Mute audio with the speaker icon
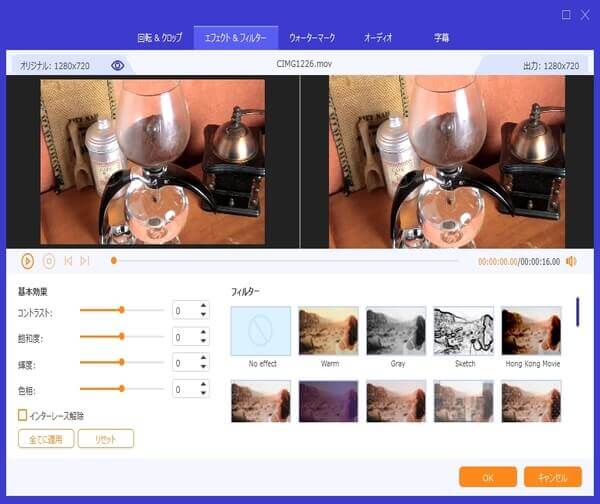600x504 pixels. click(x=571, y=261)
